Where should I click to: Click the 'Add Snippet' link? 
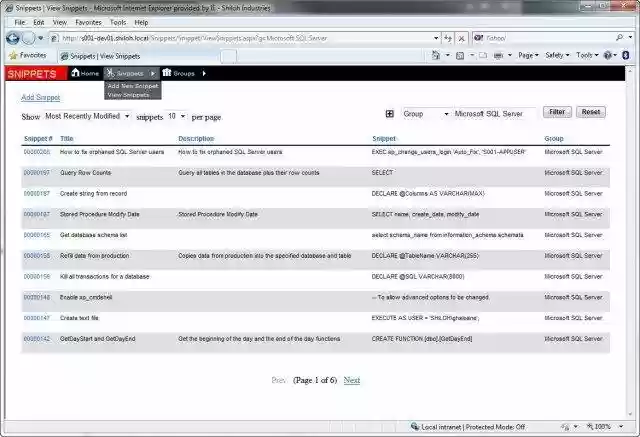40,98
